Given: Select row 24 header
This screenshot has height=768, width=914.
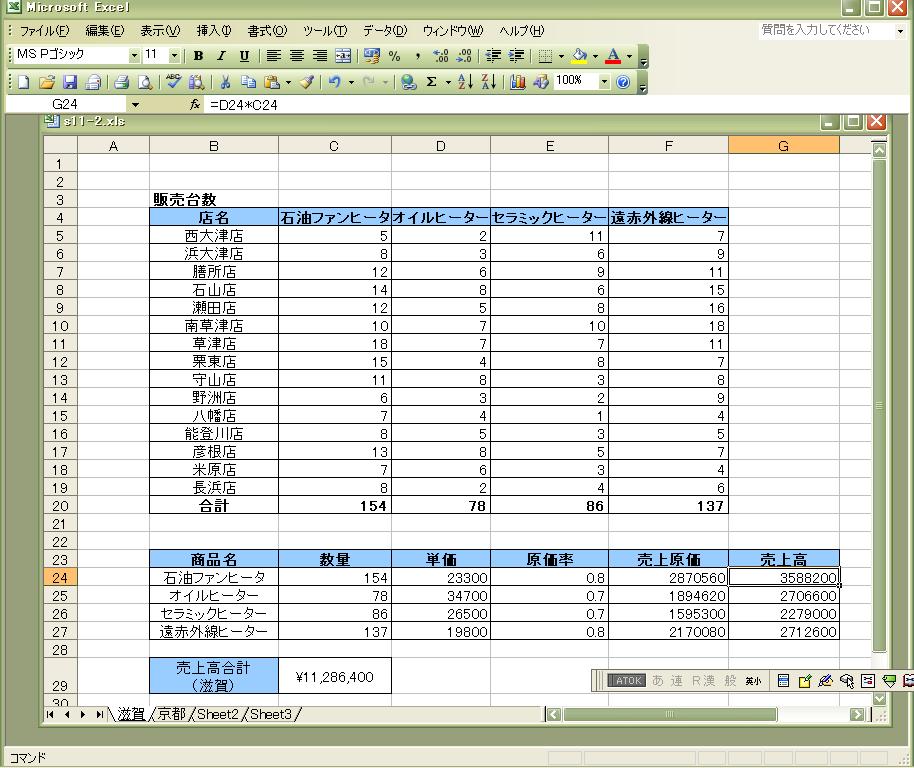Looking at the screenshot, I should (x=60, y=577).
